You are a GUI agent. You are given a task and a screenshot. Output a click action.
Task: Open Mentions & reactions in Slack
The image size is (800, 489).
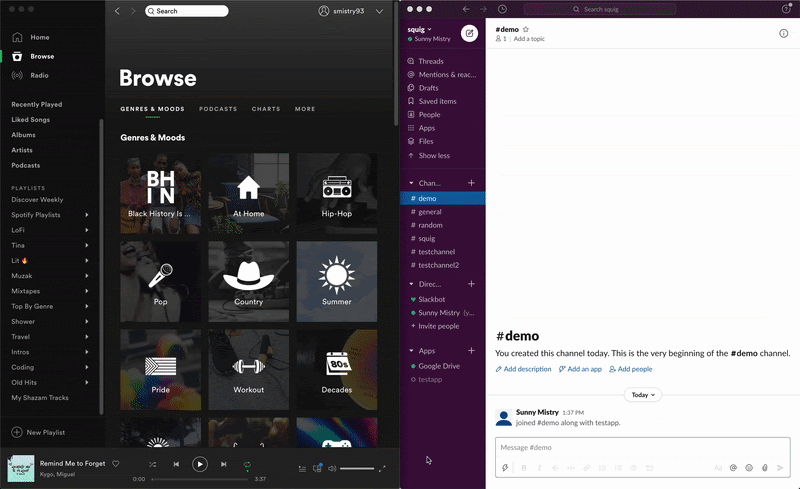(x=442, y=75)
